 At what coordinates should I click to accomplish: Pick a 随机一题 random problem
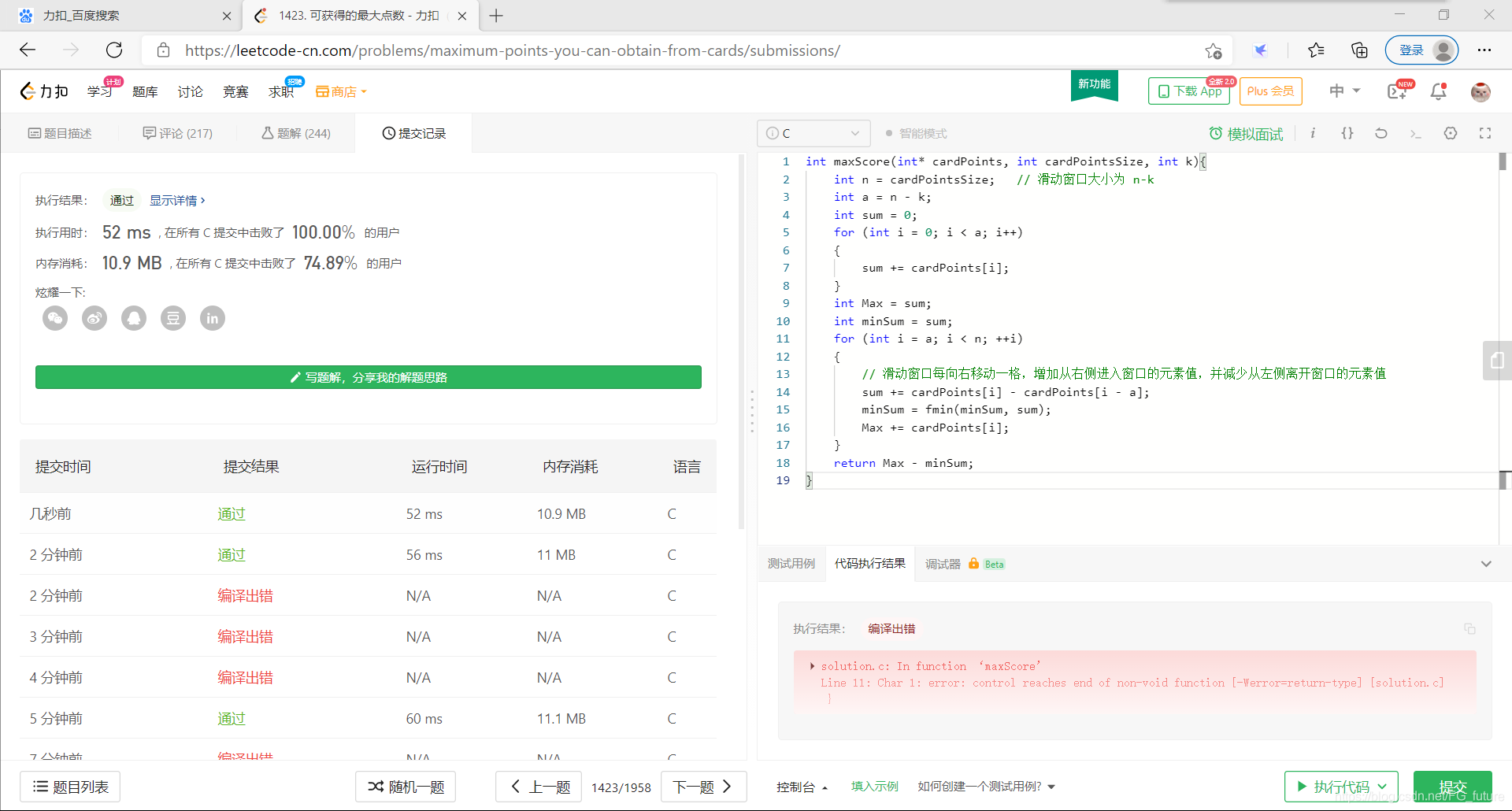tap(406, 787)
